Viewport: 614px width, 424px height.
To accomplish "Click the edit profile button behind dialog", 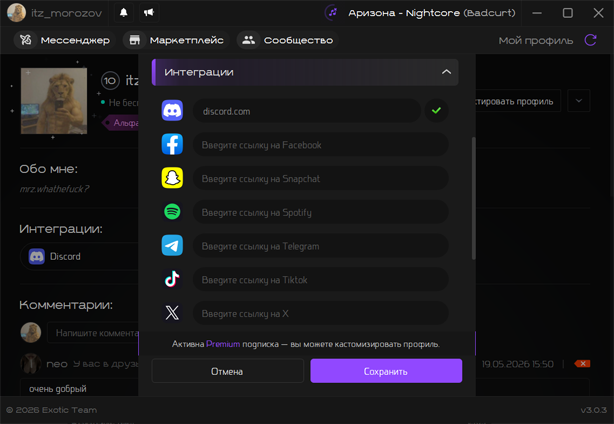I will 518,101.
